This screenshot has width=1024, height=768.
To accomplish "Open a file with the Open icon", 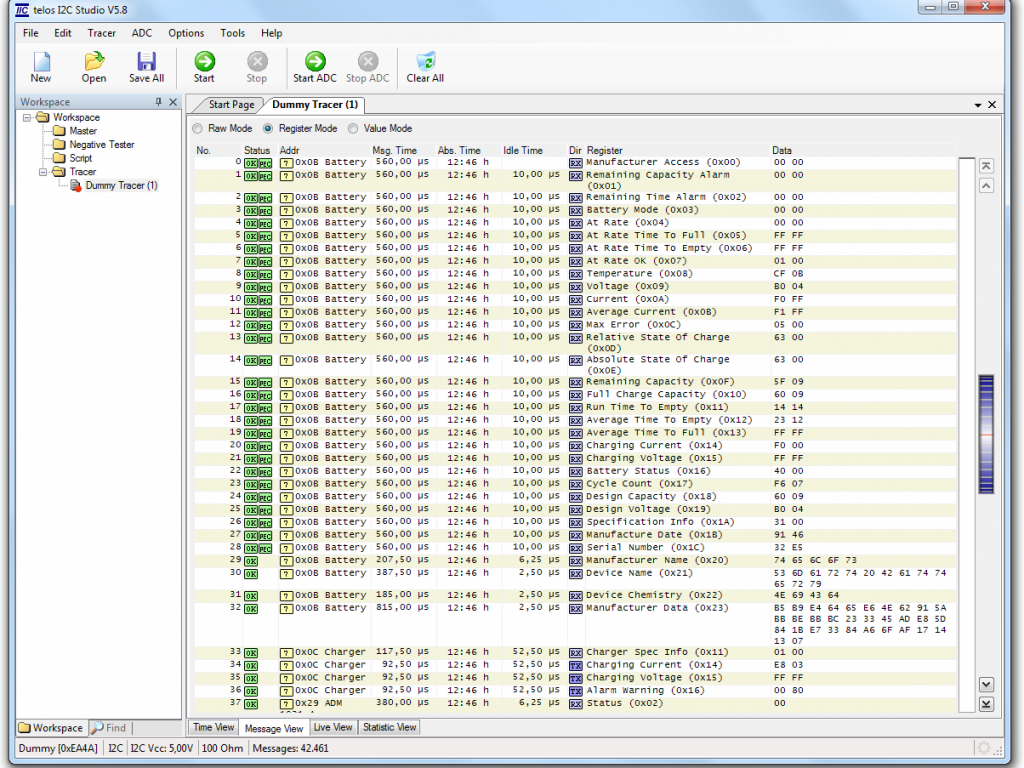I will [x=94, y=67].
